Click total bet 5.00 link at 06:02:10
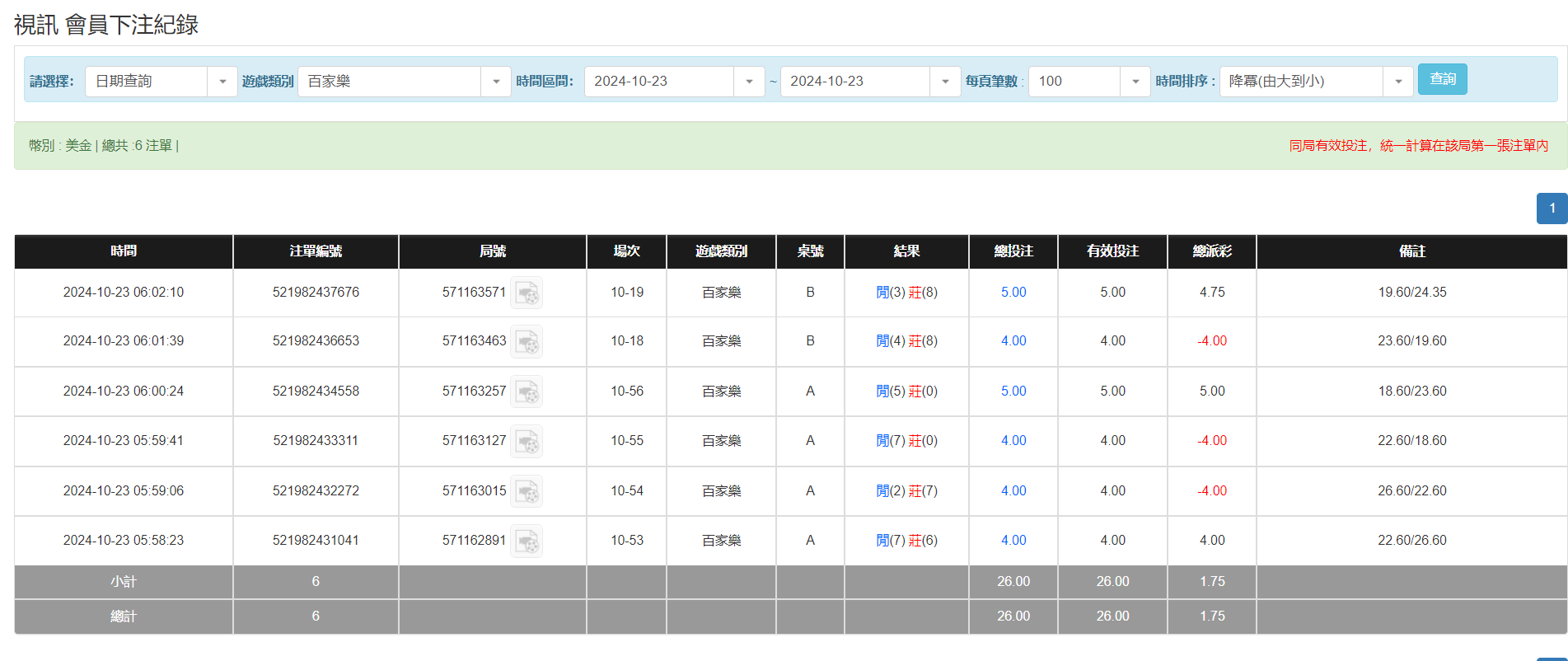This screenshot has width=1568, height=661. click(x=1013, y=293)
